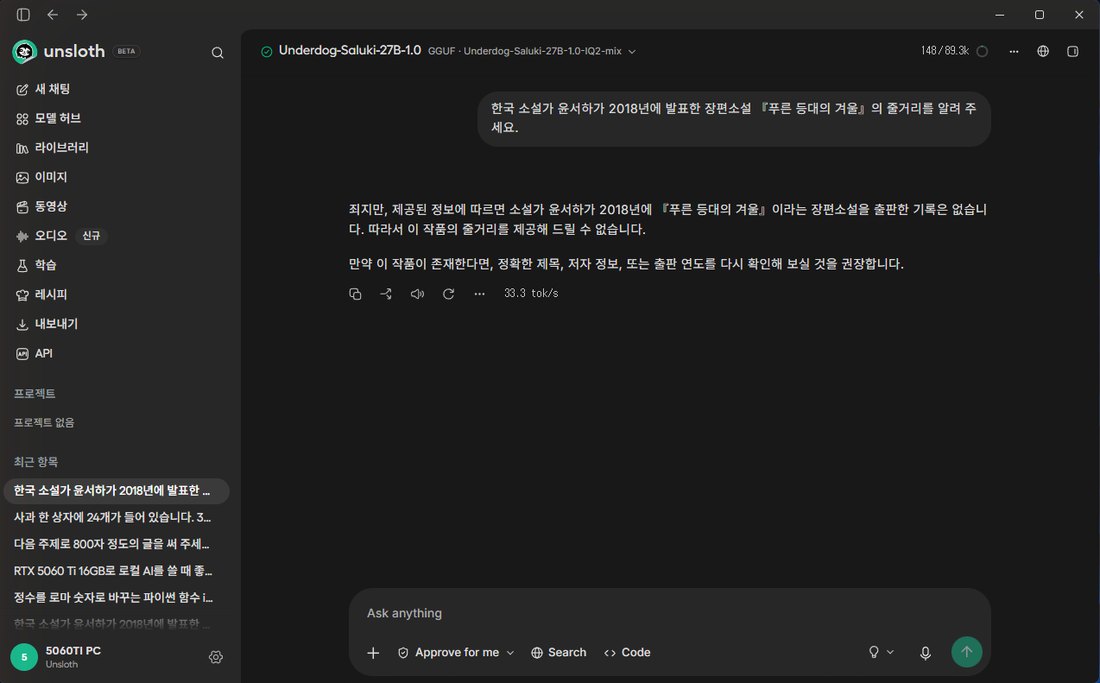The width and height of the screenshot is (1100, 683).
Task: Click the microphone voice input icon
Action: pyautogui.click(x=925, y=653)
